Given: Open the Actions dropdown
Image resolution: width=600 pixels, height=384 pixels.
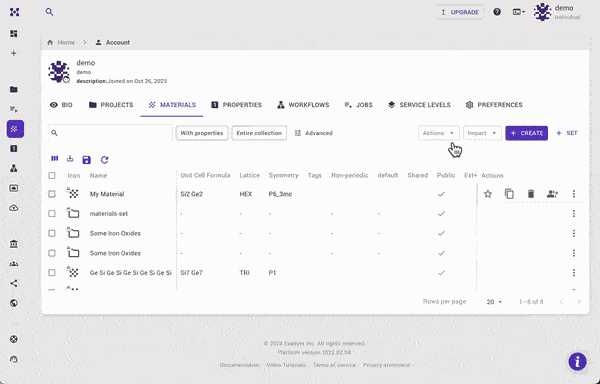Looking at the screenshot, I should point(439,133).
